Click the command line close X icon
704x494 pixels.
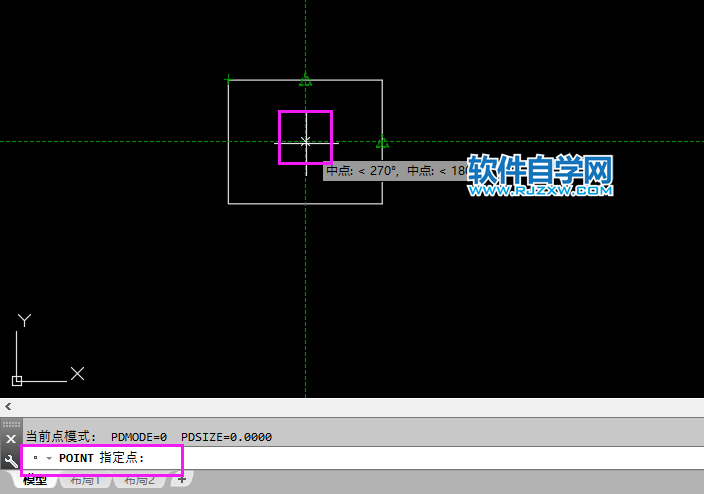click(10, 438)
